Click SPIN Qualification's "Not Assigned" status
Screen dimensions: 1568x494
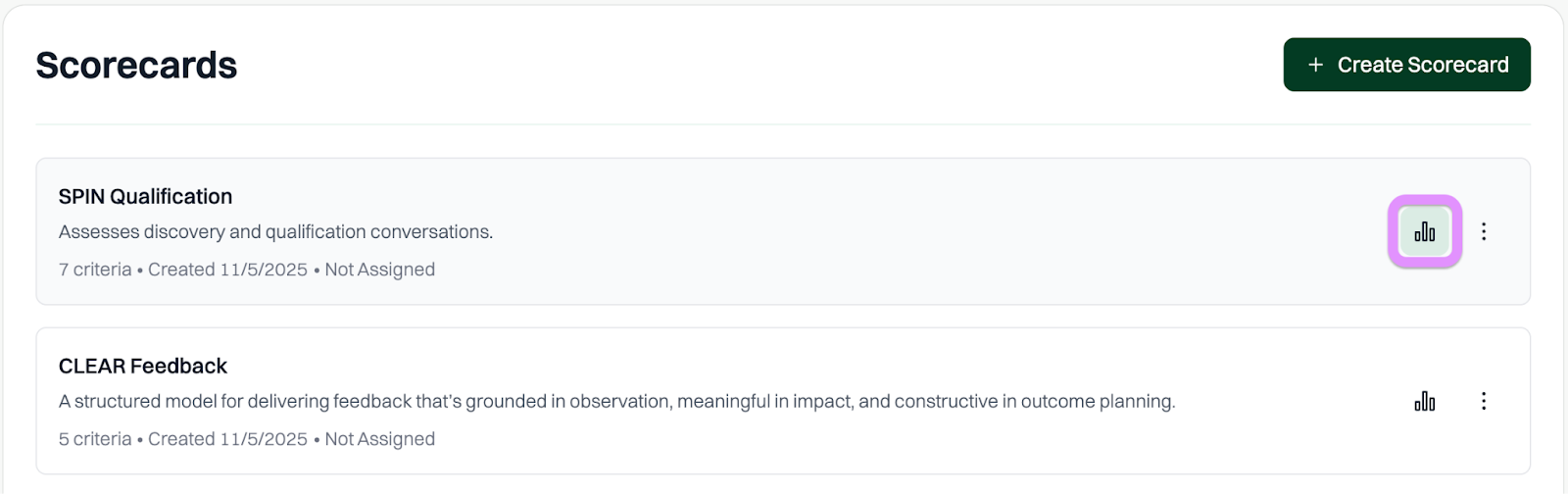click(379, 270)
